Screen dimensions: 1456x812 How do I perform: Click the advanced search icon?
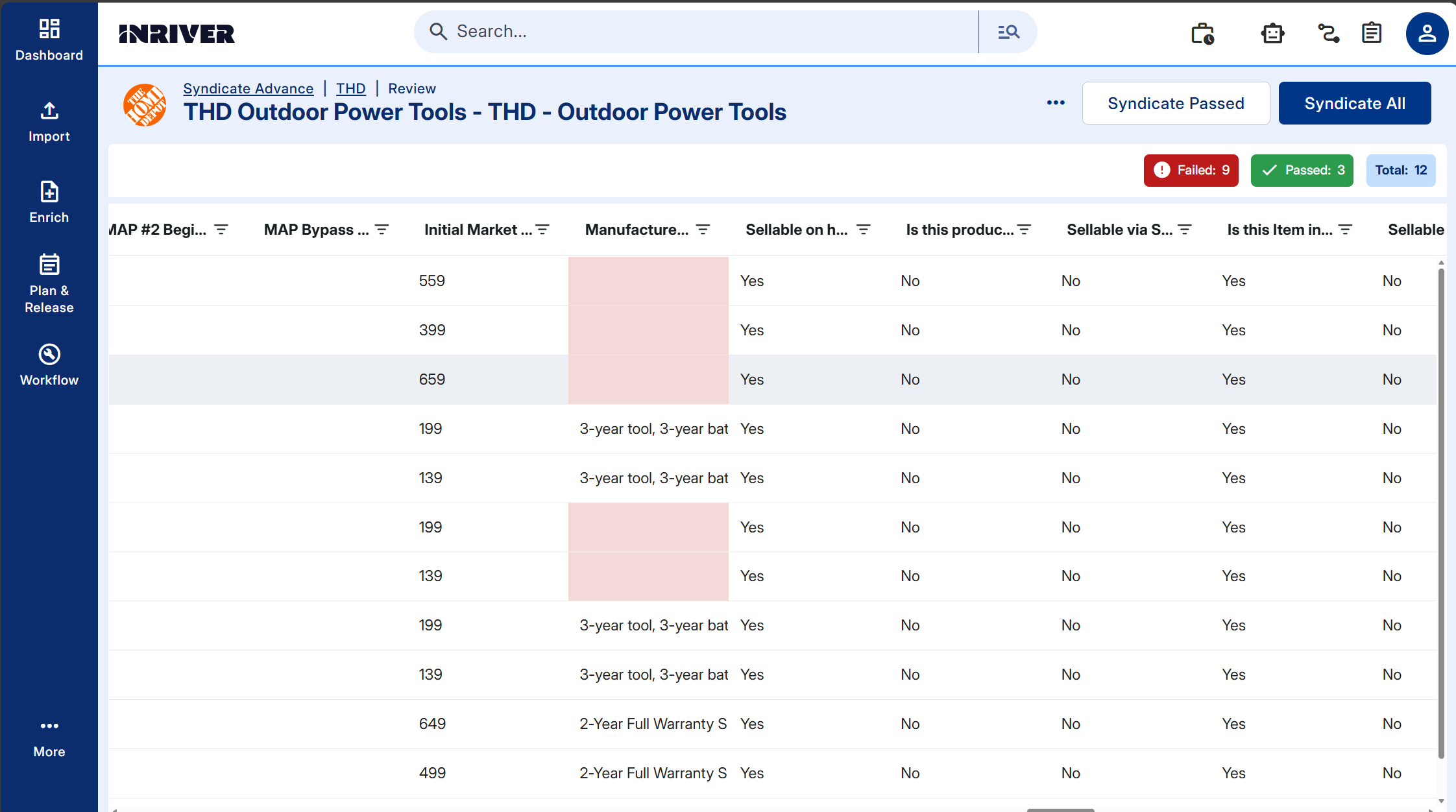click(x=1008, y=32)
